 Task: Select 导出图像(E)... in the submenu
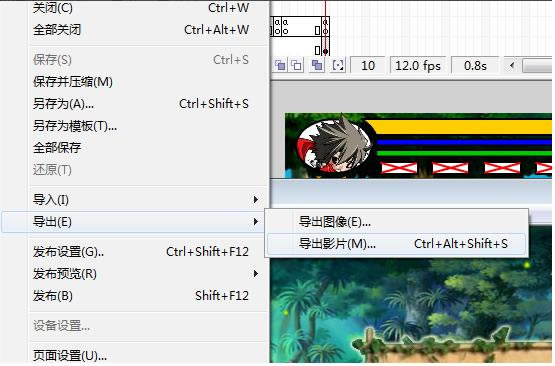[396, 222]
